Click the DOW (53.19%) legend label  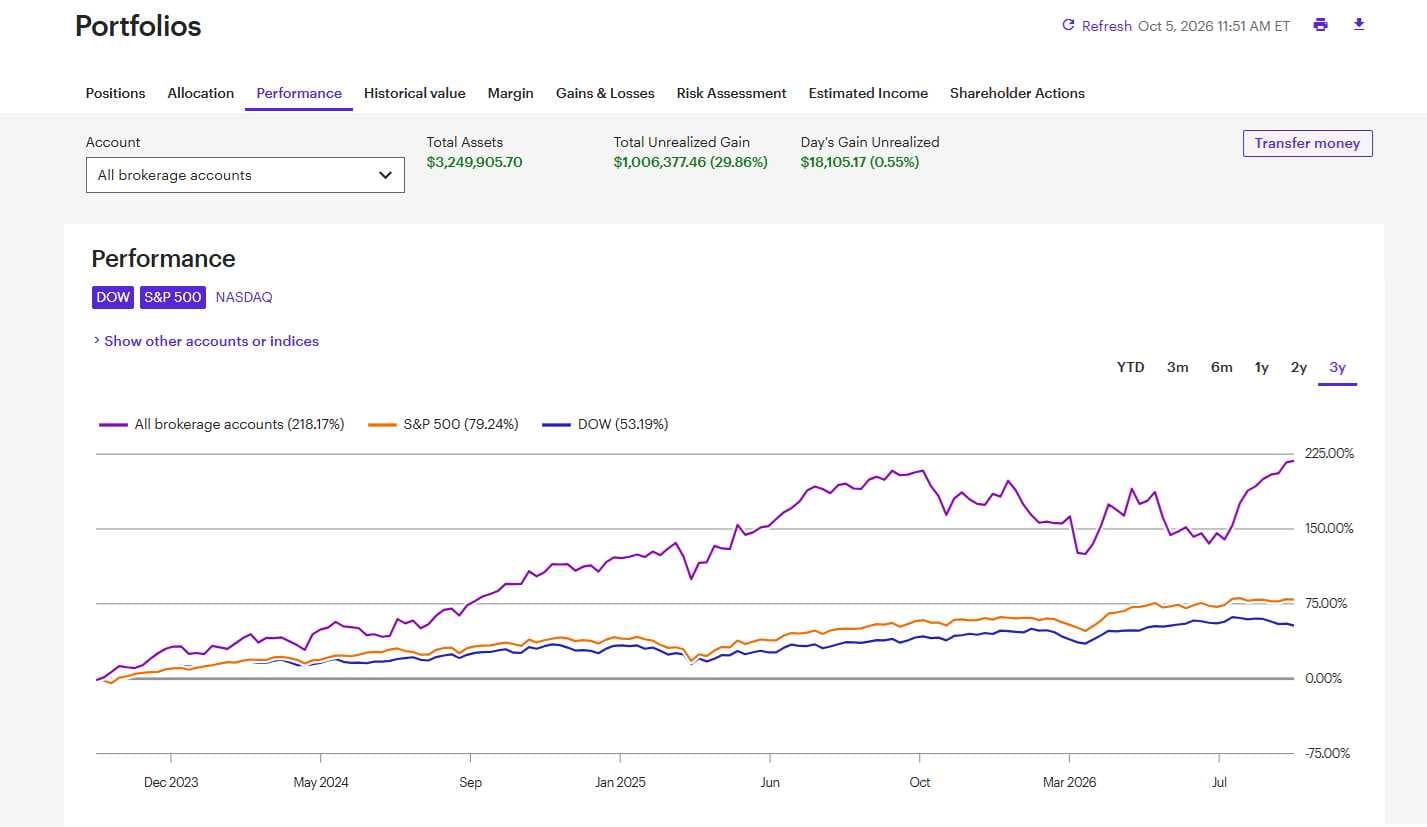pos(623,424)
